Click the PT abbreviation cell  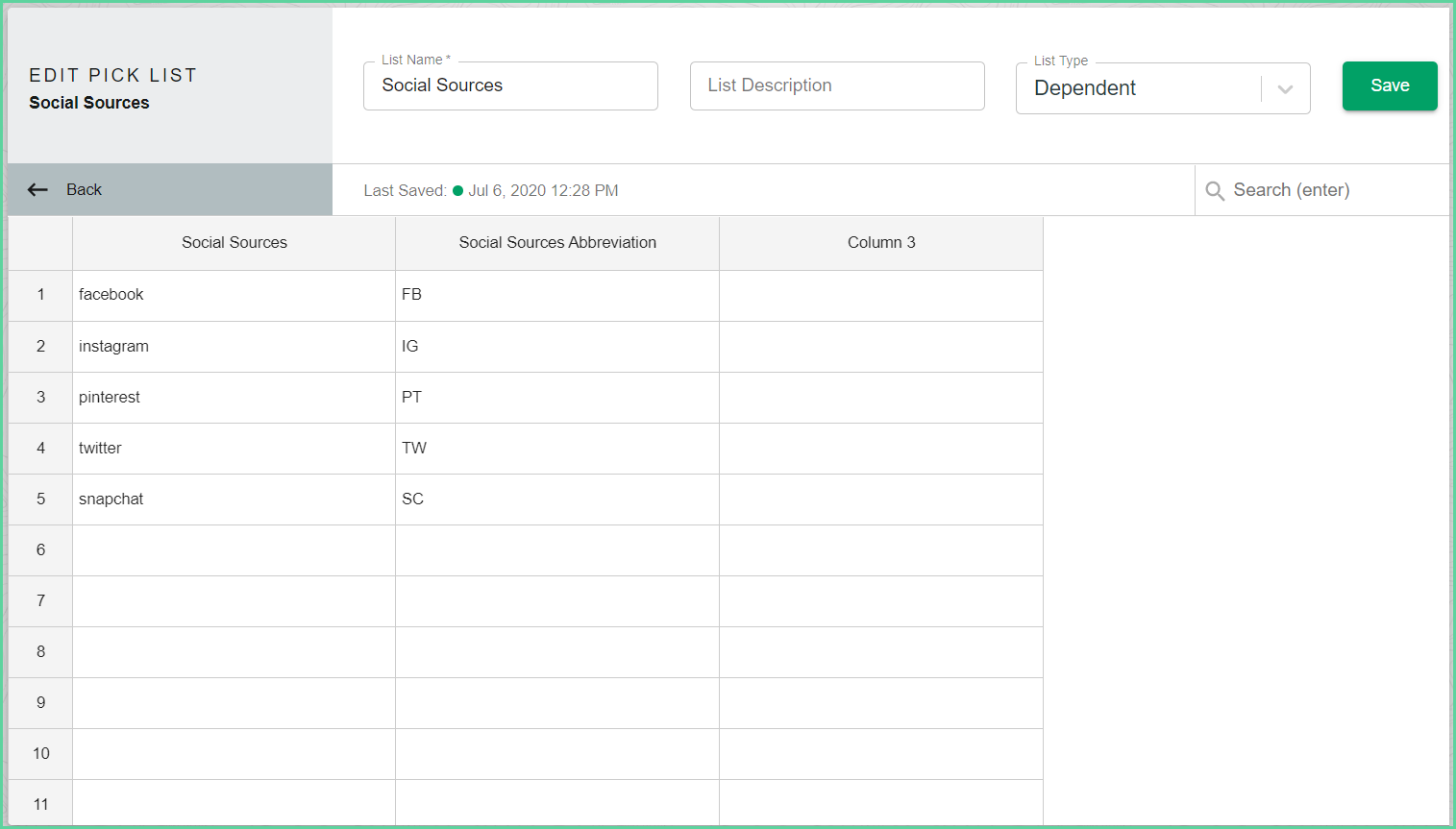(557, 398)
